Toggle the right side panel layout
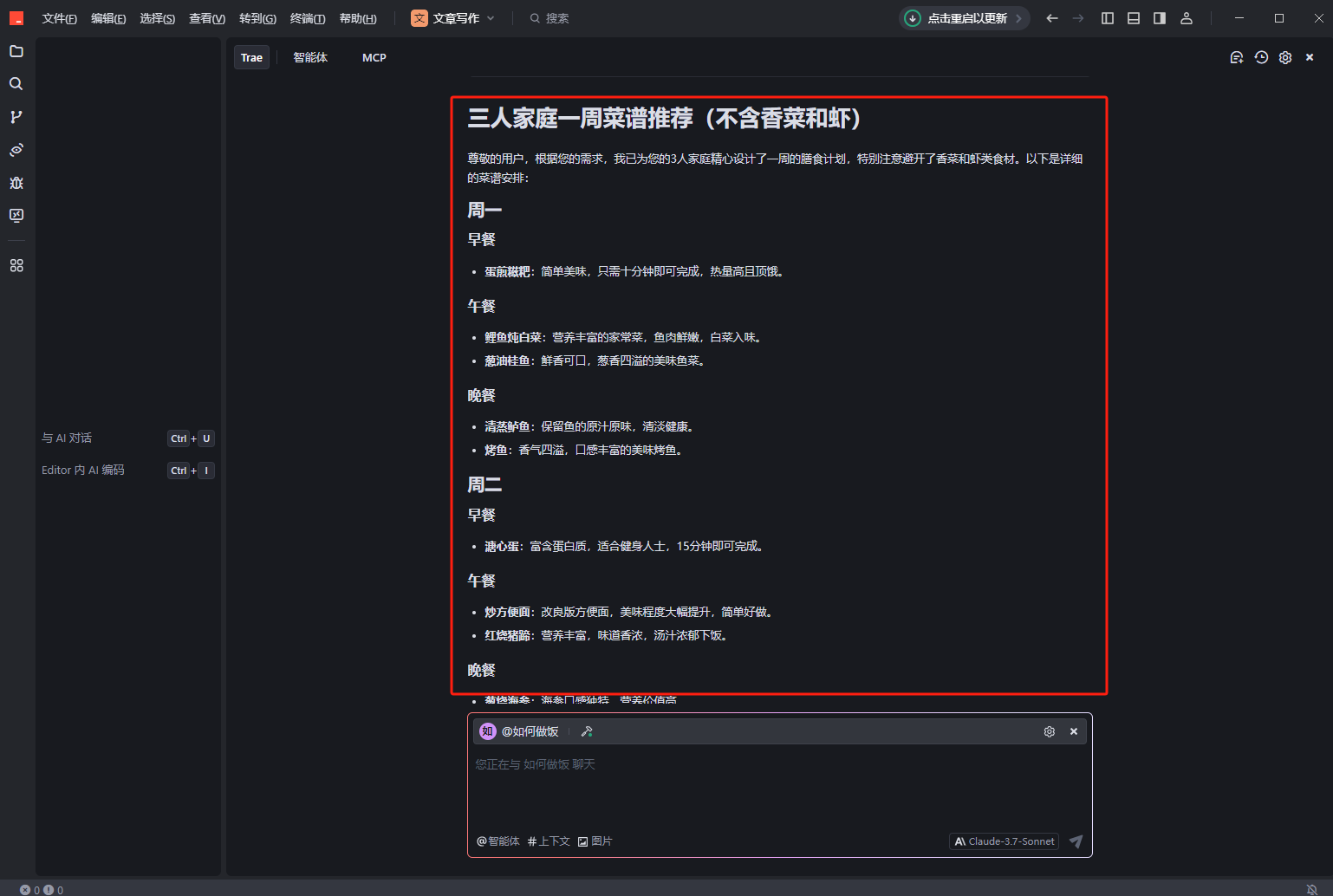The width and height of the screenshot is (1333, 896). click(1160, 18)
